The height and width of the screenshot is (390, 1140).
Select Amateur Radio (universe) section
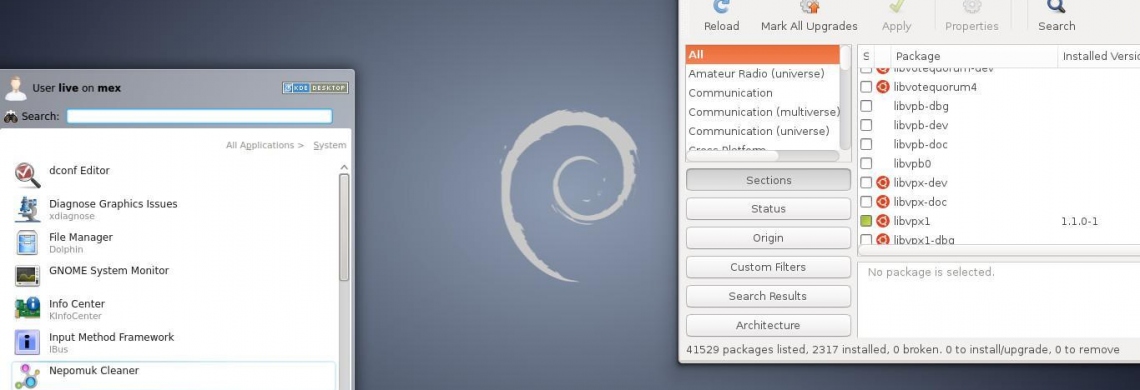coord(762,73)
